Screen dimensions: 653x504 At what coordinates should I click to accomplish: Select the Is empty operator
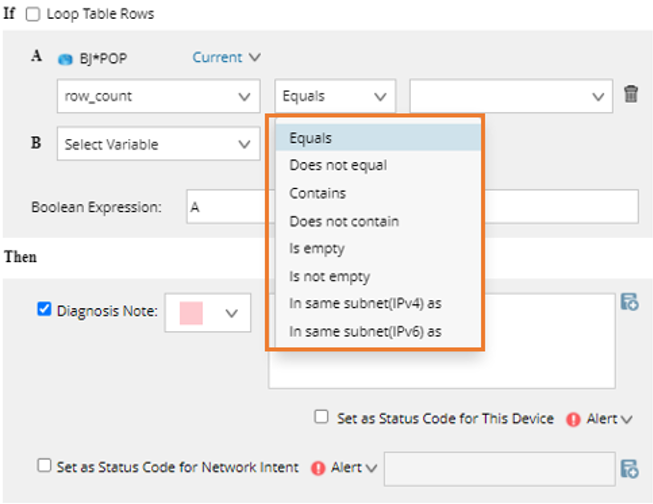pos(378,249)
